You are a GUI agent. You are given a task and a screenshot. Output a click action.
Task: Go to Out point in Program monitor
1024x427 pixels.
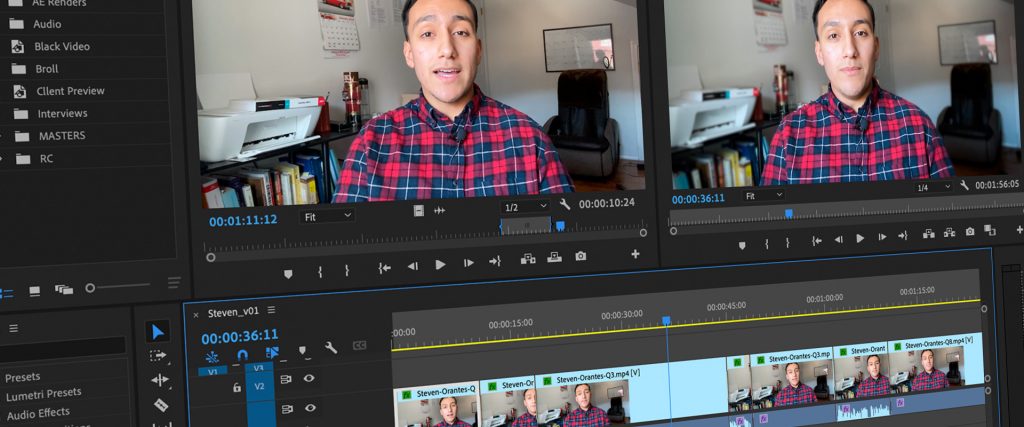click(903, 236)
